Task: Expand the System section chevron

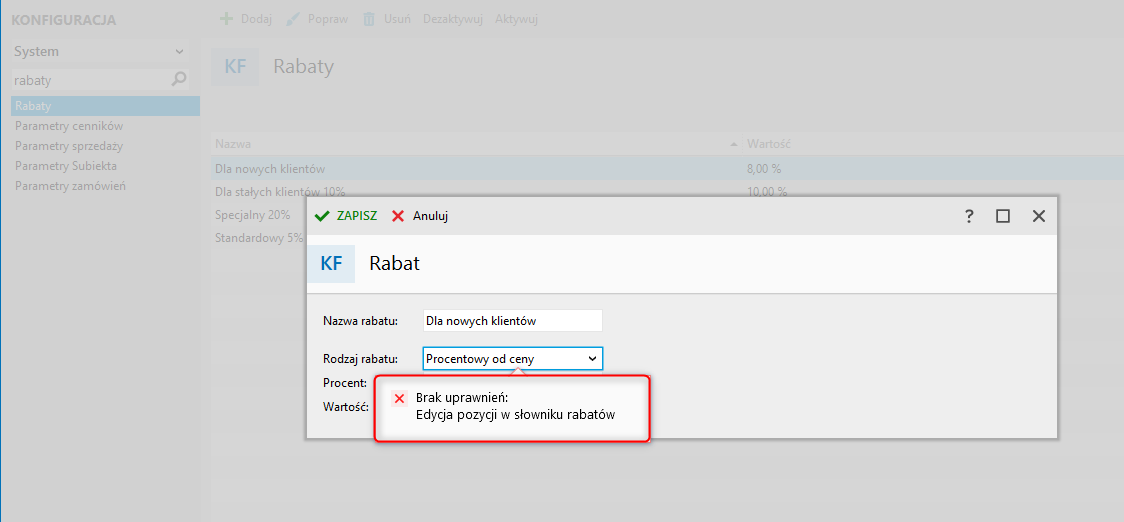Action: click(179, 52)
